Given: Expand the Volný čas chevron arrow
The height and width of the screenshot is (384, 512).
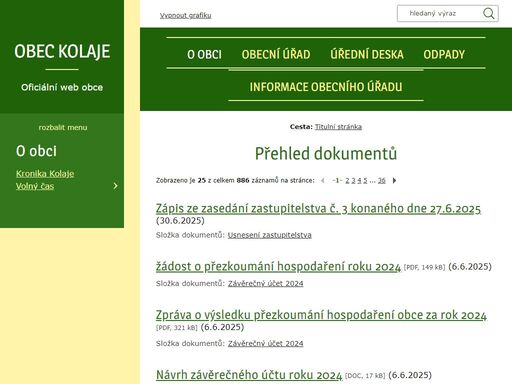Looking at the screenshot, I should 115,186.
